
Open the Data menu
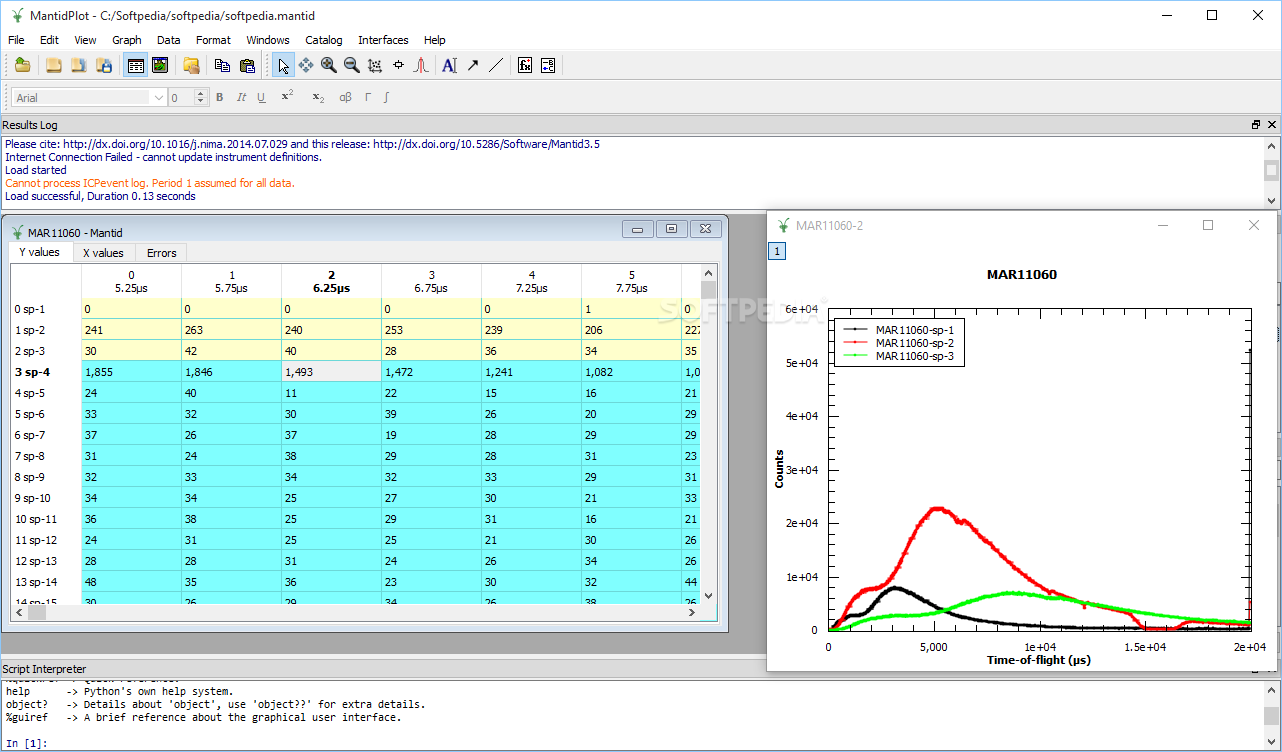[169, 40]
